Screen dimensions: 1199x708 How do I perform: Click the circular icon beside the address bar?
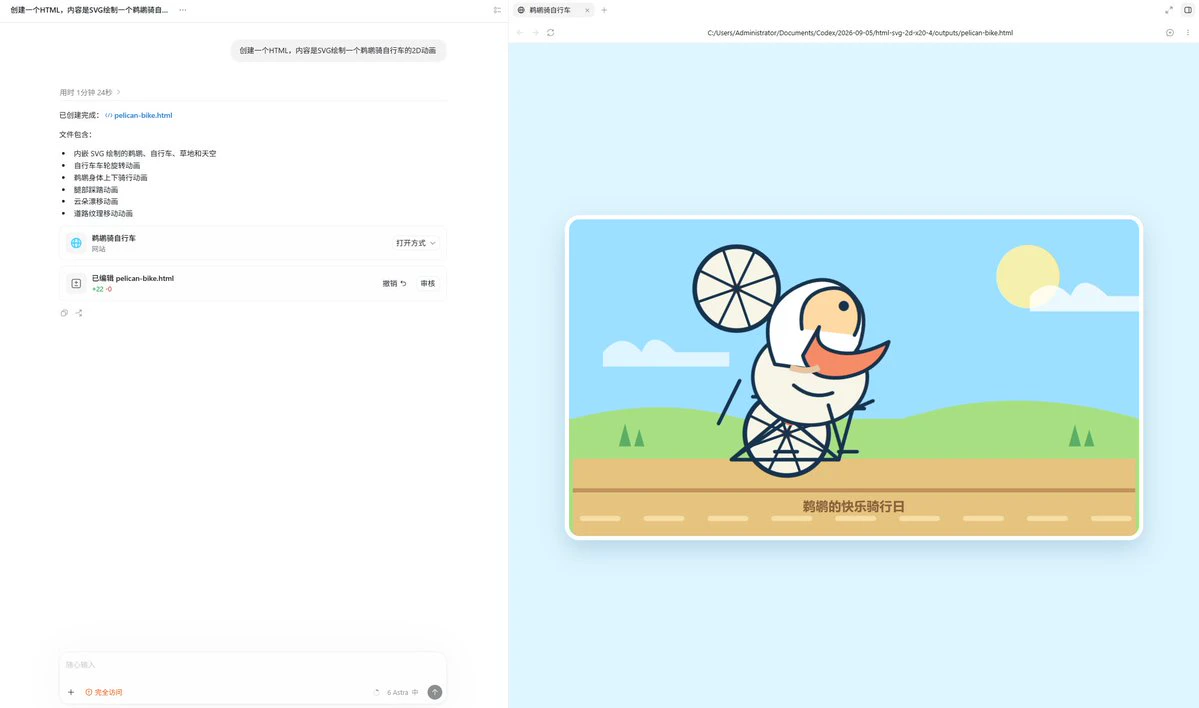point(1169,33)
